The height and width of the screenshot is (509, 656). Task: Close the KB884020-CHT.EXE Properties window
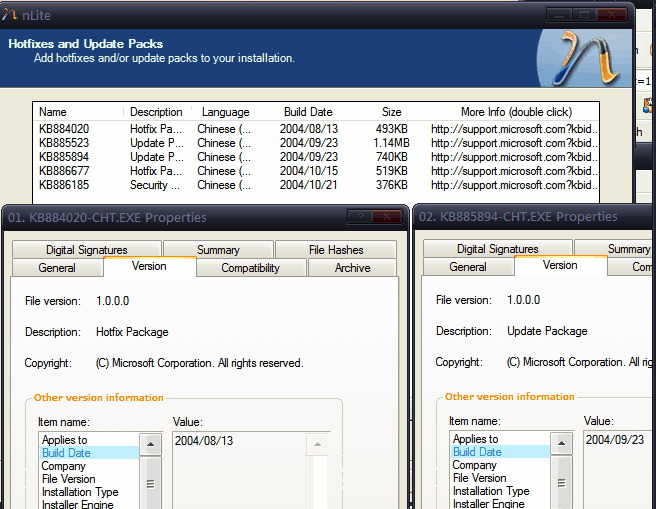[387, 217]
